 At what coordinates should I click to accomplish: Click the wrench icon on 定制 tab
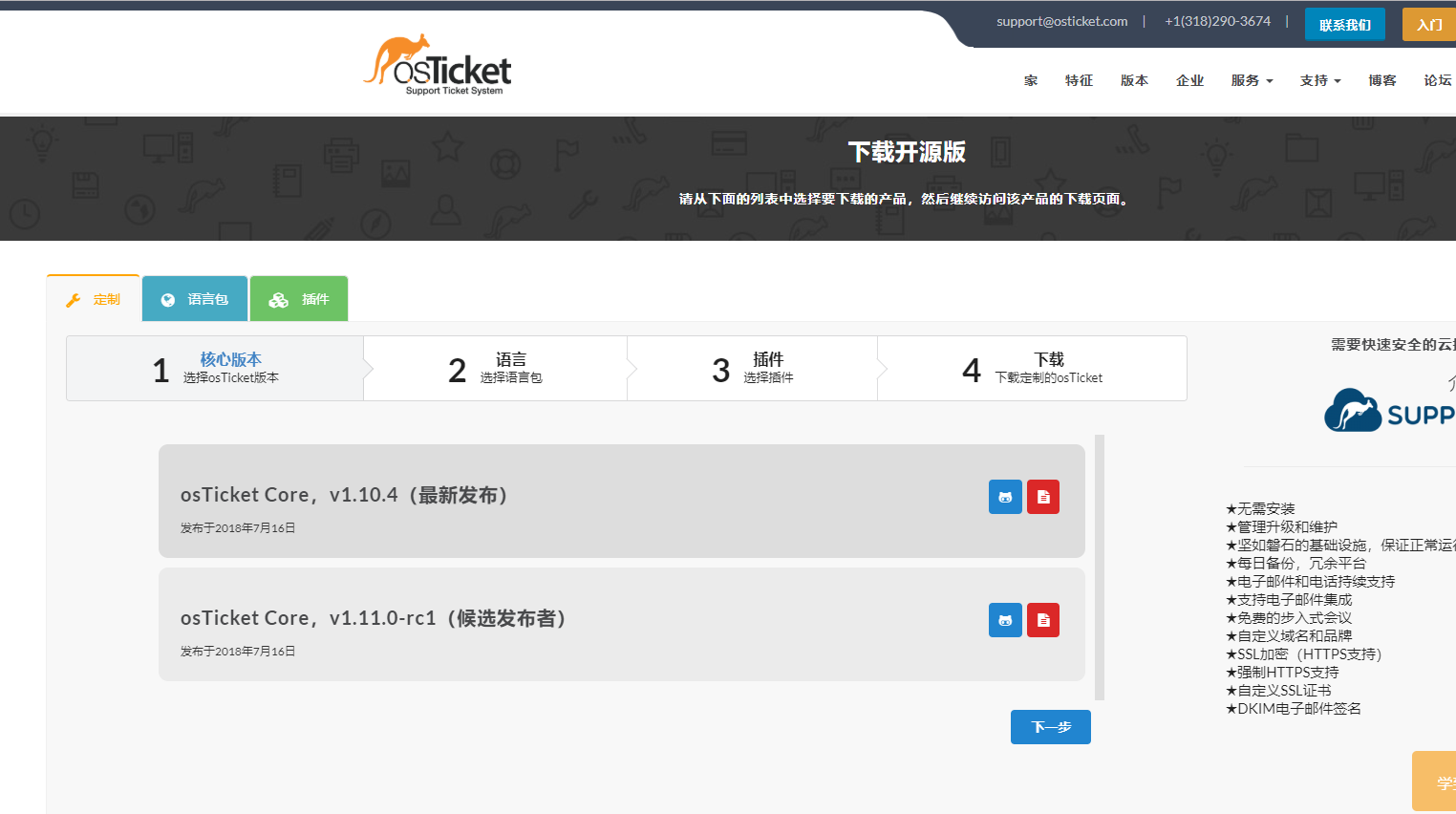point(73,300)
